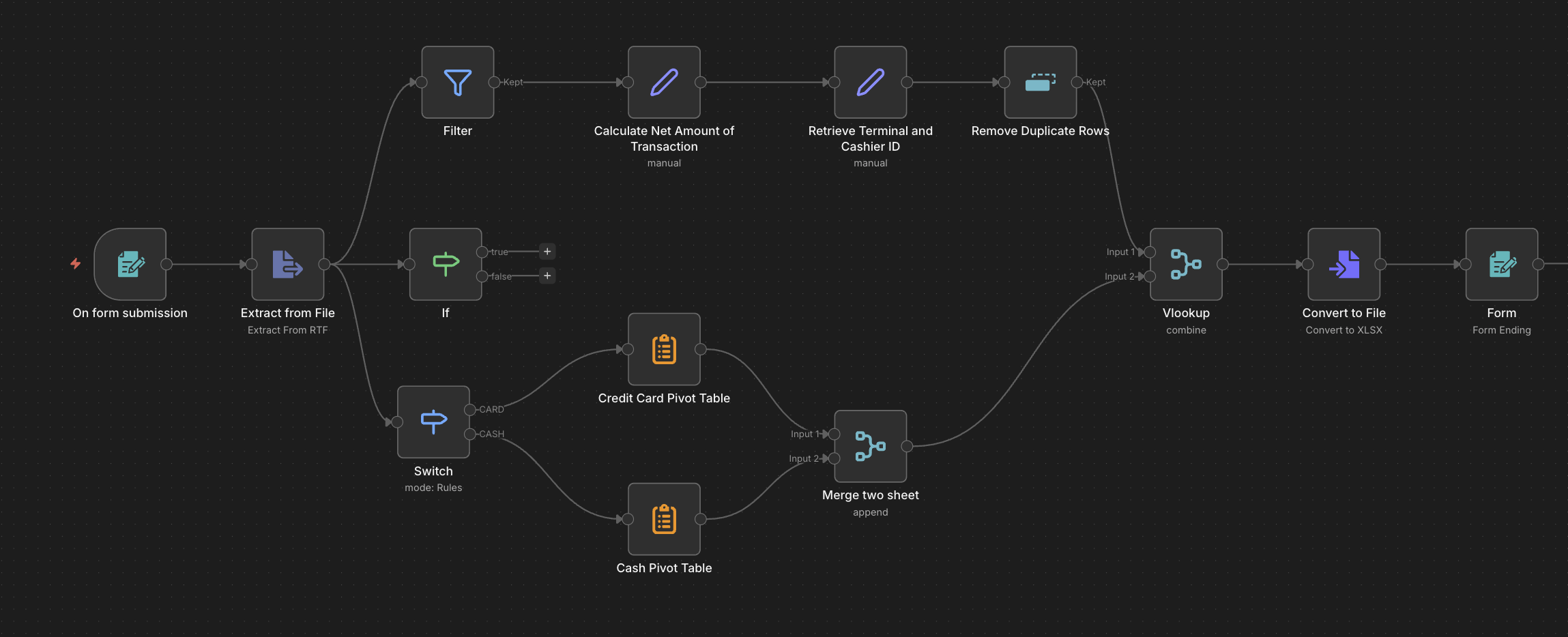Click the If true output connector
This screenshot has height=637, width=1568.
pos(482,252)
